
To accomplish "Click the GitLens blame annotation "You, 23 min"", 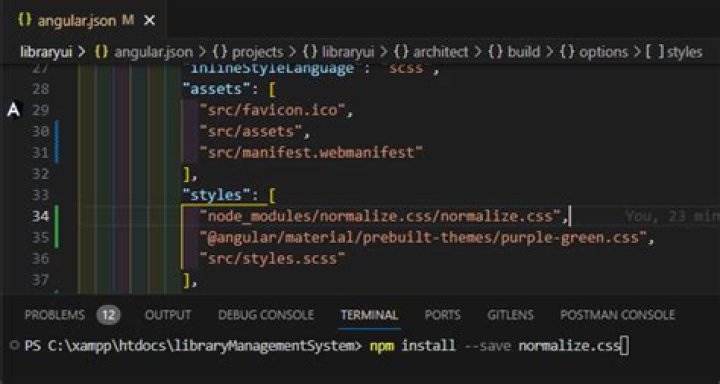I will (x=672, y=216).
